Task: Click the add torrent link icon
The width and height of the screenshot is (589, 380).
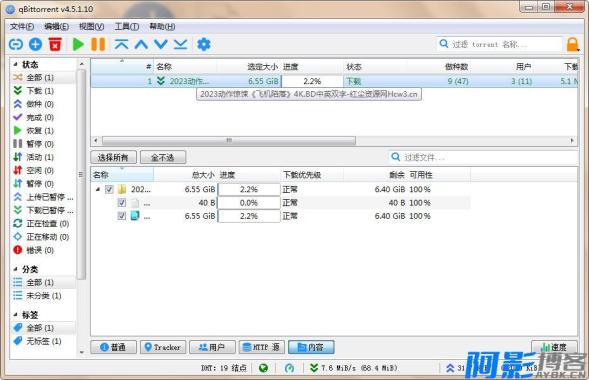Action: coord(16,44)
